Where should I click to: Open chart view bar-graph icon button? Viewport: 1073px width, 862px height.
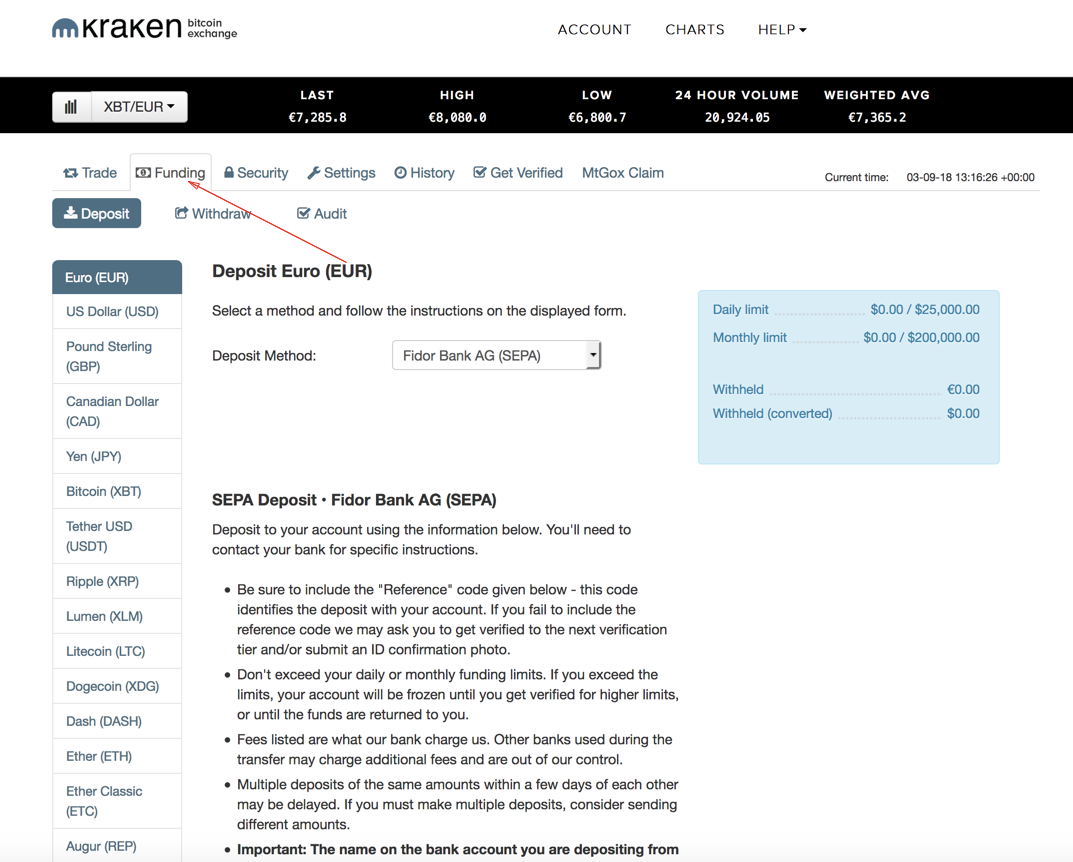tap(72, 107)
